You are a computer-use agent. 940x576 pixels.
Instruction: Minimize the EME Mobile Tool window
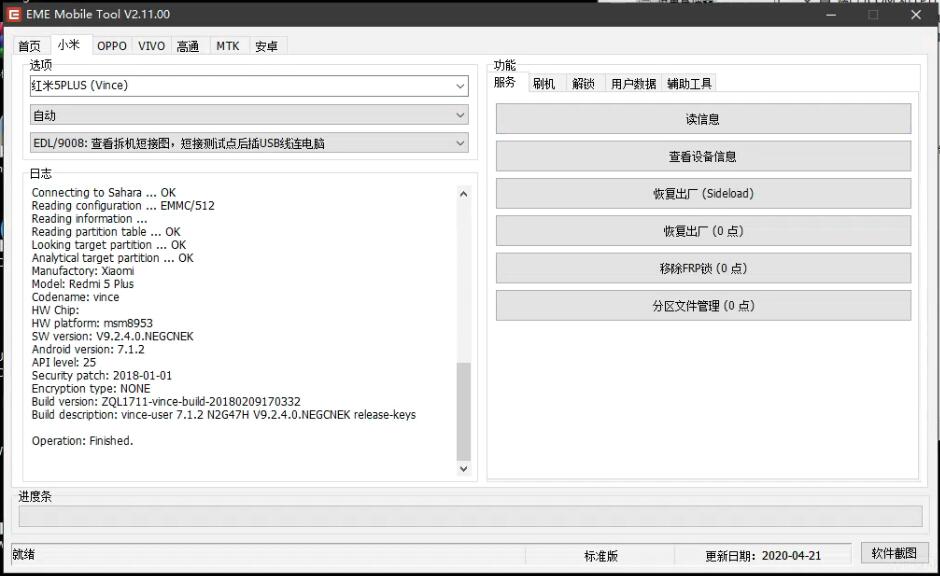pos(831,15)
